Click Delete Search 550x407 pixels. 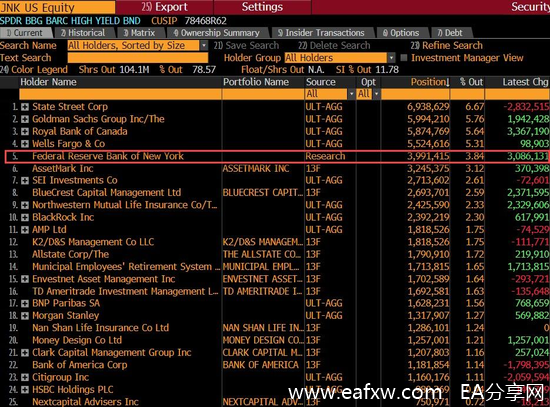(x=334, y=46)
